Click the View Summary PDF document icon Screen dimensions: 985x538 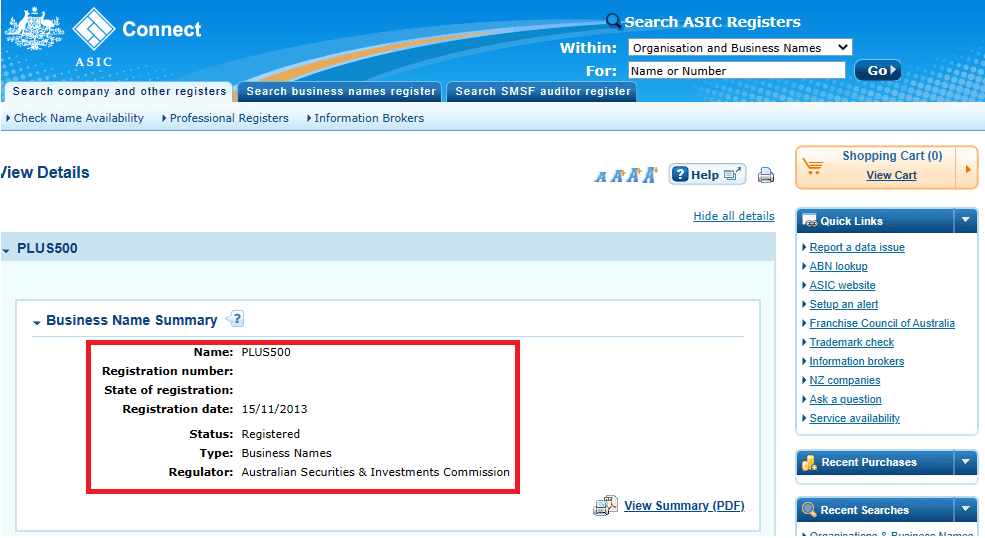(606, 505)
